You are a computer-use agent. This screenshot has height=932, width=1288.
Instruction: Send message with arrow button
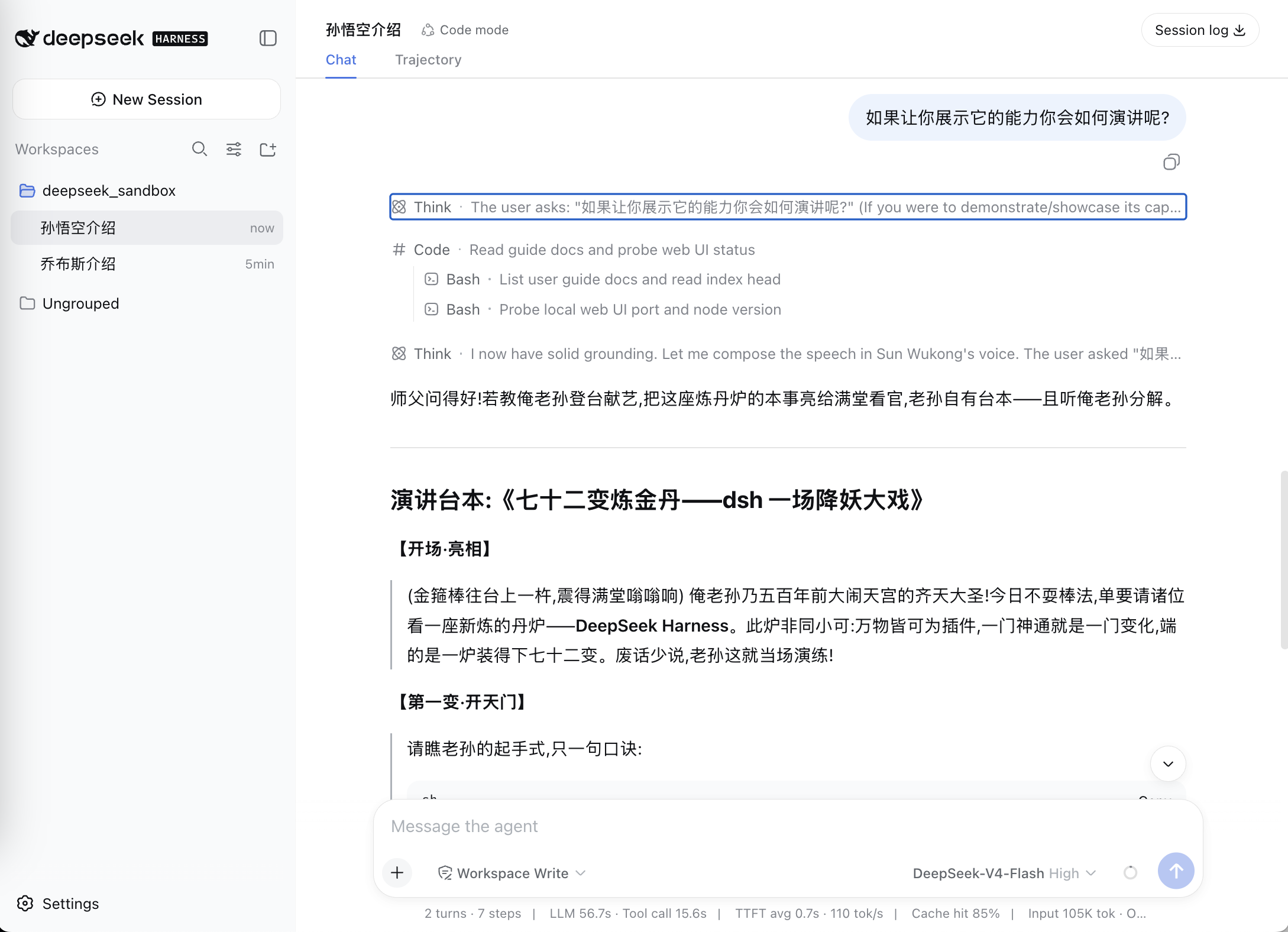1176,871
